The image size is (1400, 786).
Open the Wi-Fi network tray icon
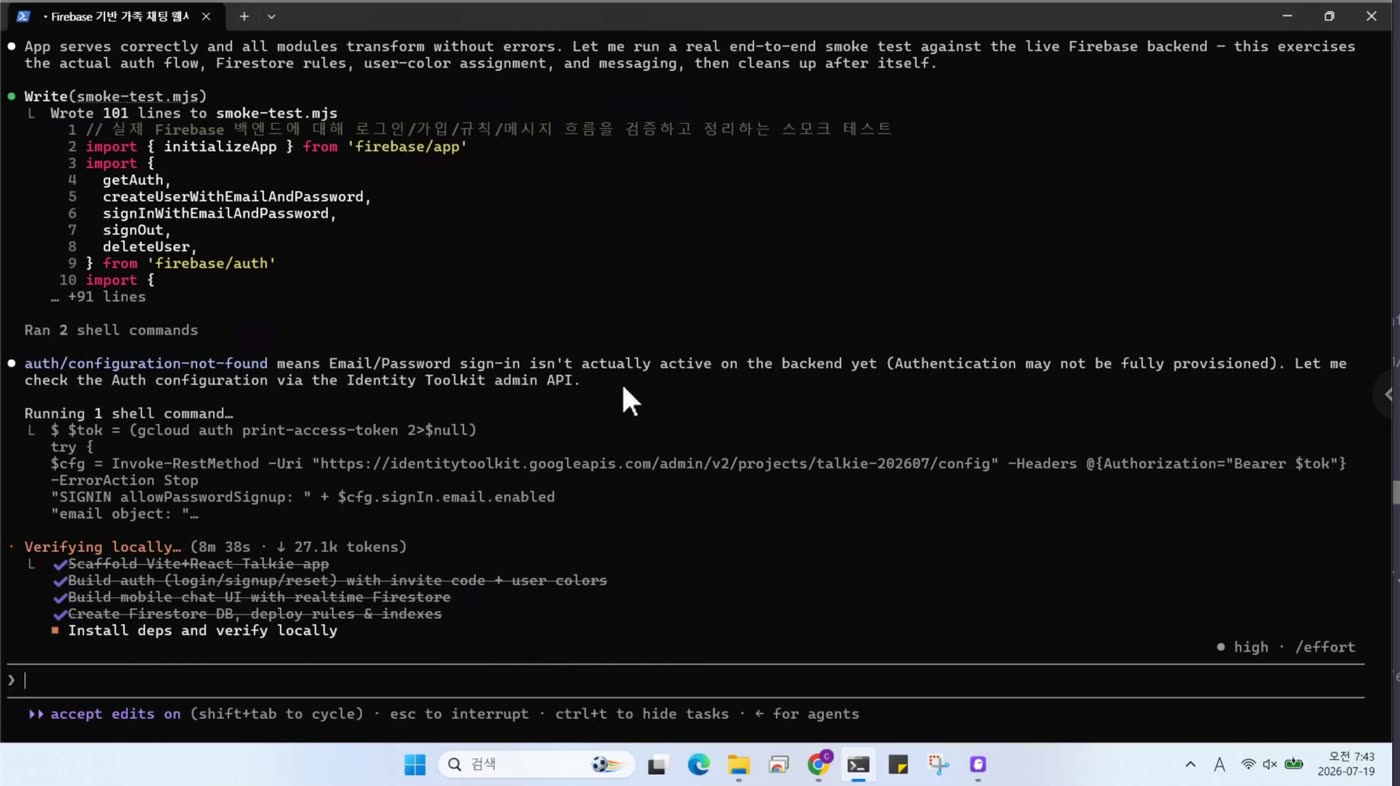pyautogui.click(x=1248, y=765)
